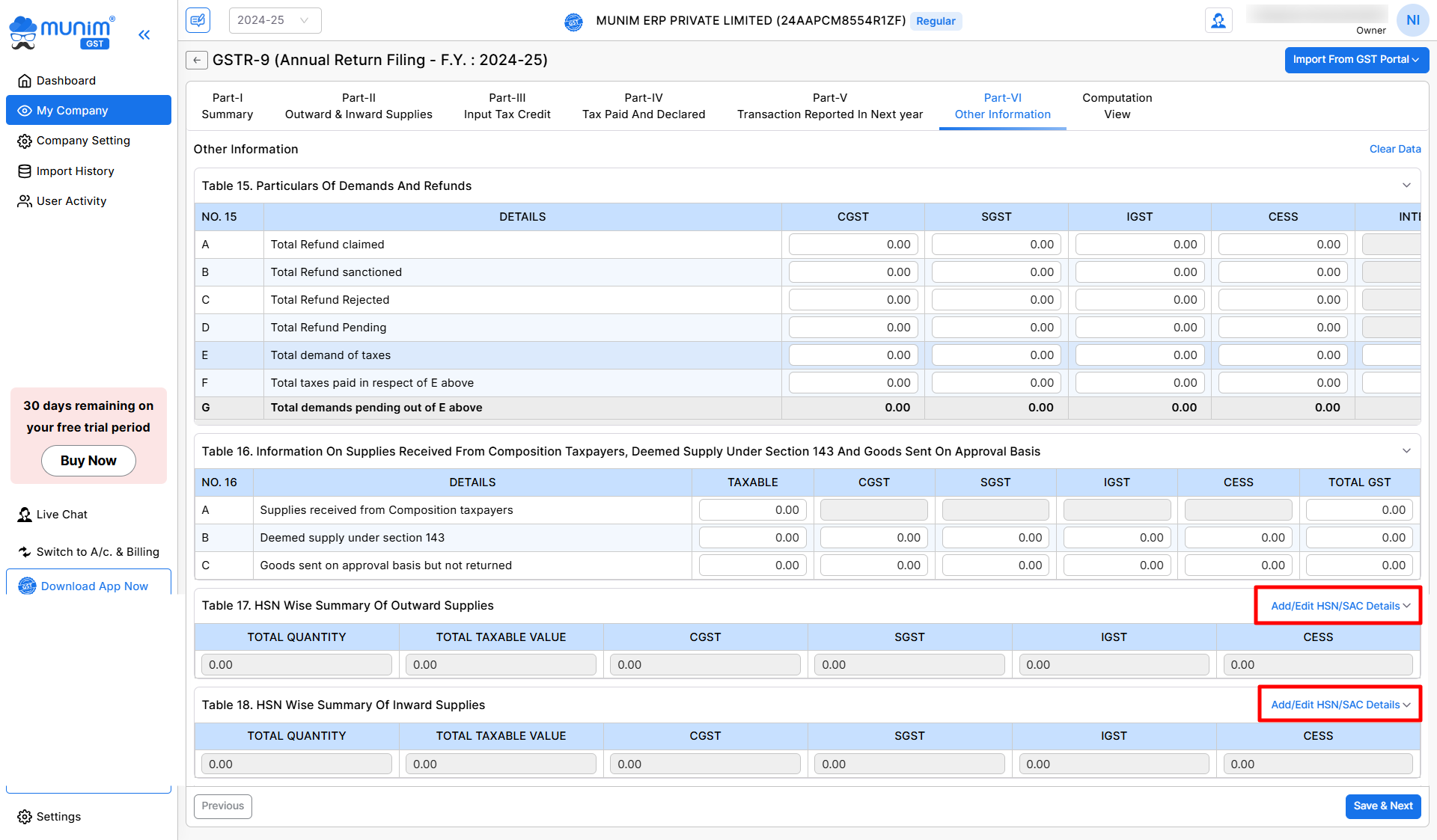Open the 2024-25 financial year dropdown

[274, 20]
